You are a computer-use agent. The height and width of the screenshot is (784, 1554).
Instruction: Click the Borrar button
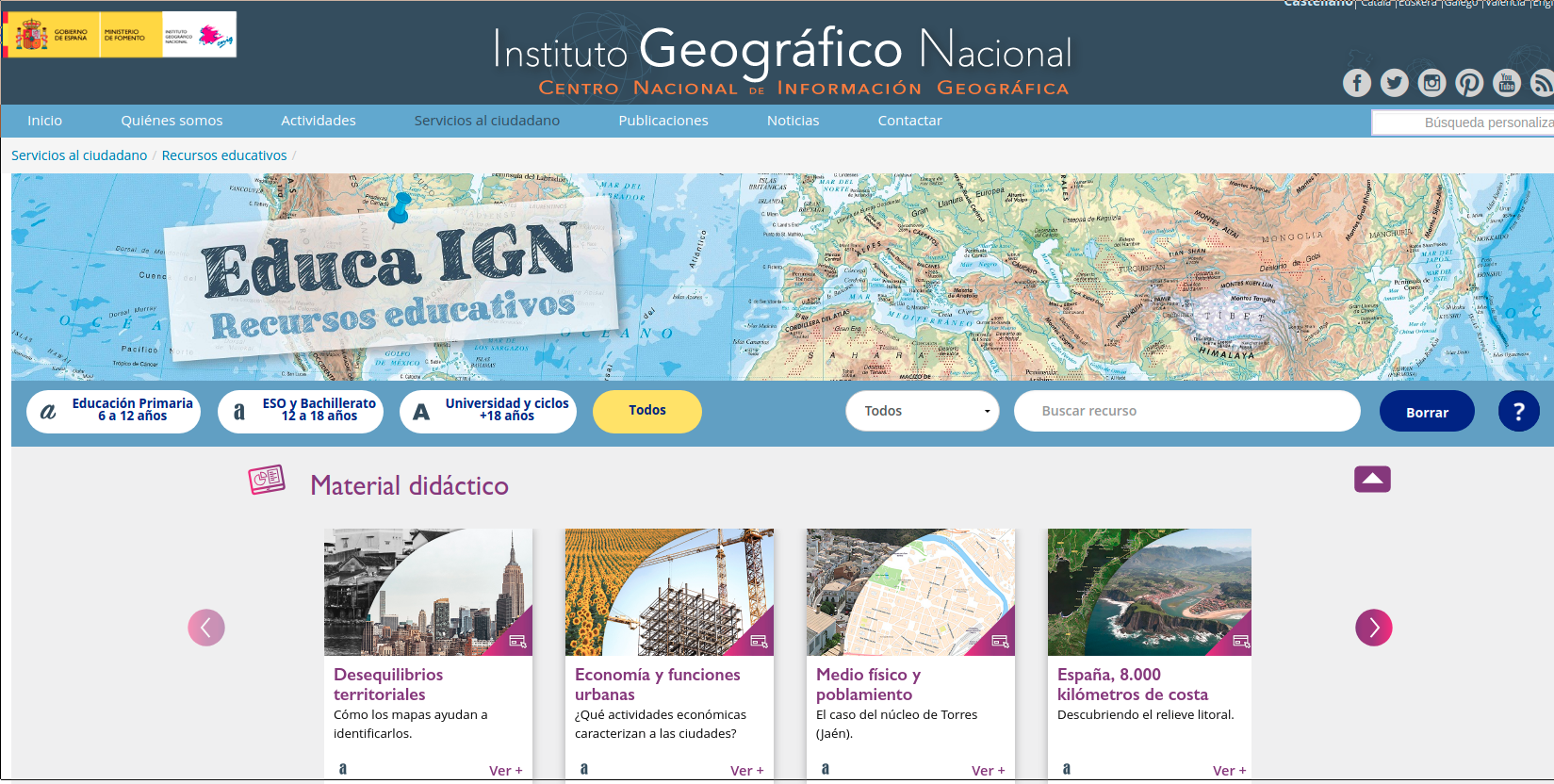coord(1427,412)
